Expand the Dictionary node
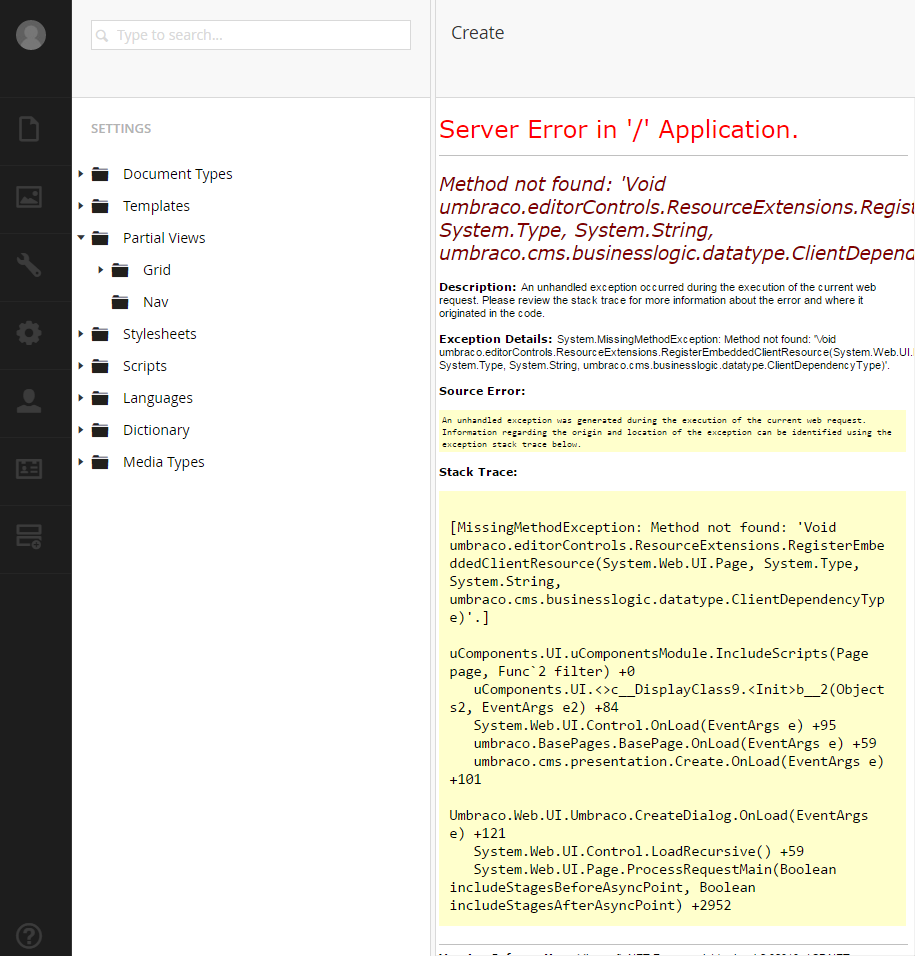 point(80,430)
